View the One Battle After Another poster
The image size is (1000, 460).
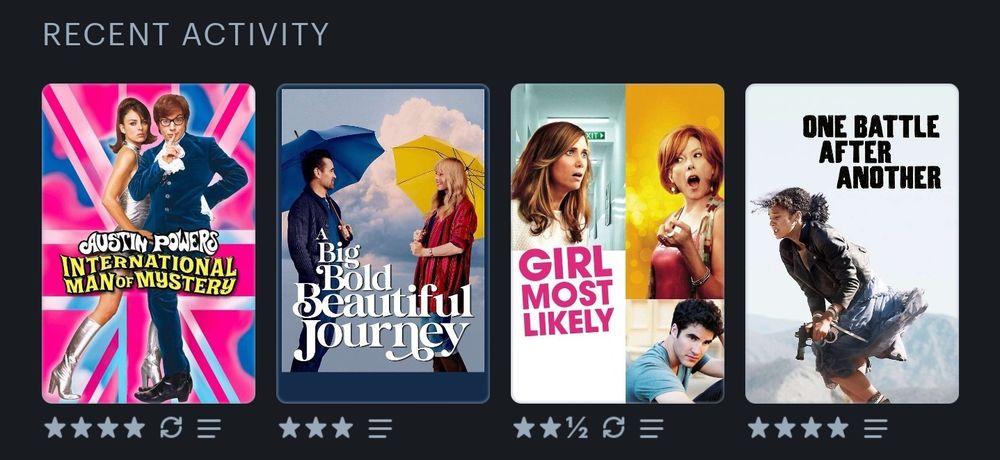click(x=851, y=244)
